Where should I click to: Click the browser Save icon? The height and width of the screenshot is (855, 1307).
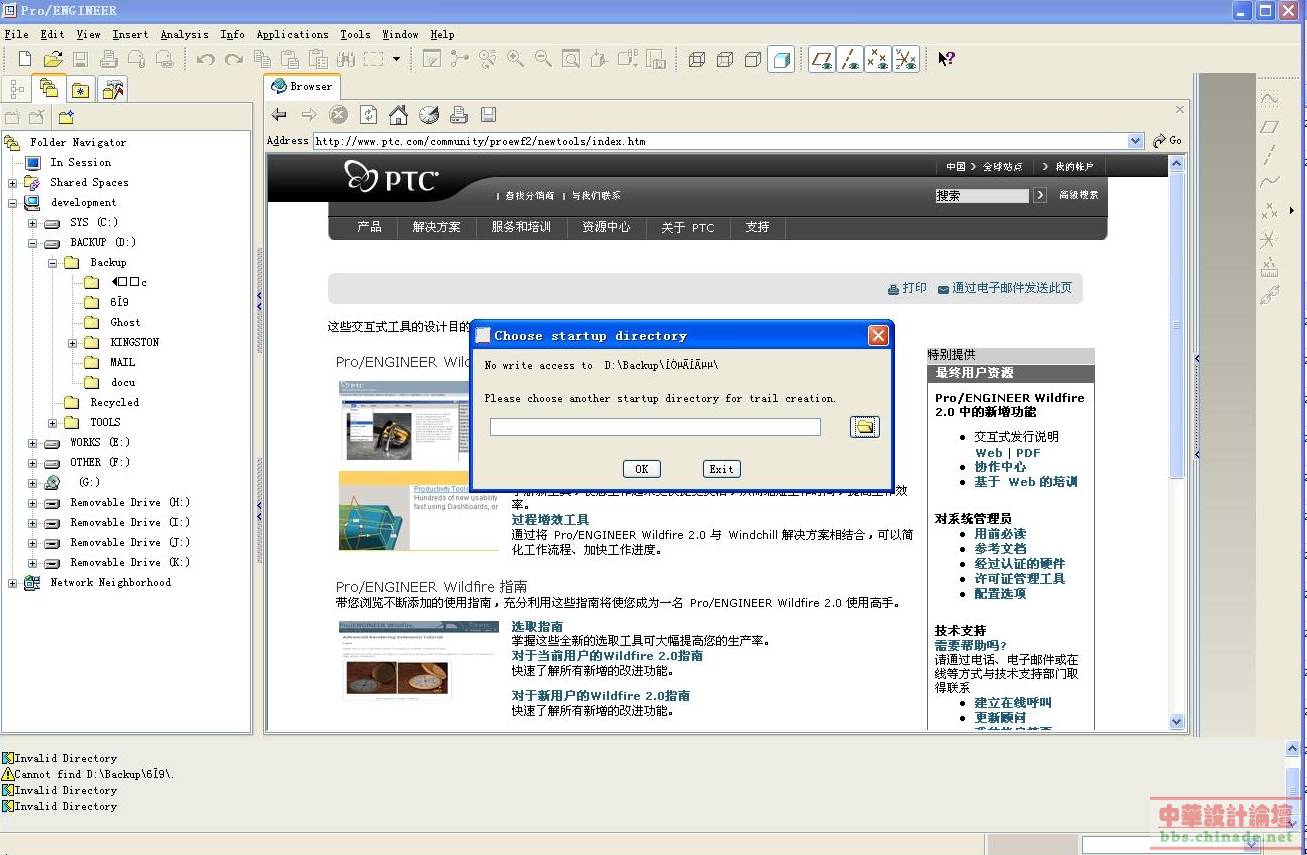(488, 114)
